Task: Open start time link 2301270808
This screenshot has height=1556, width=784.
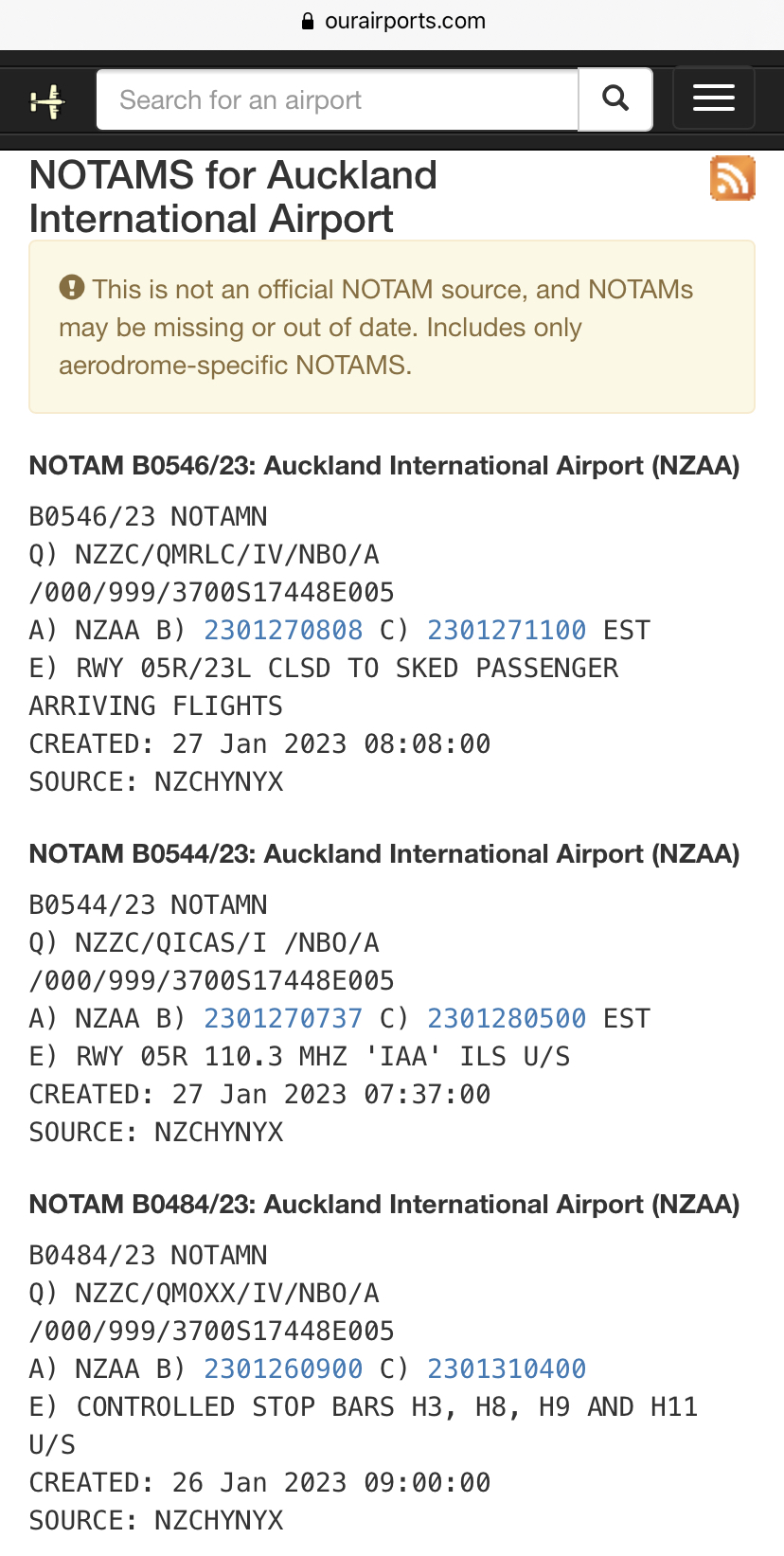Action: pos(283,631)
